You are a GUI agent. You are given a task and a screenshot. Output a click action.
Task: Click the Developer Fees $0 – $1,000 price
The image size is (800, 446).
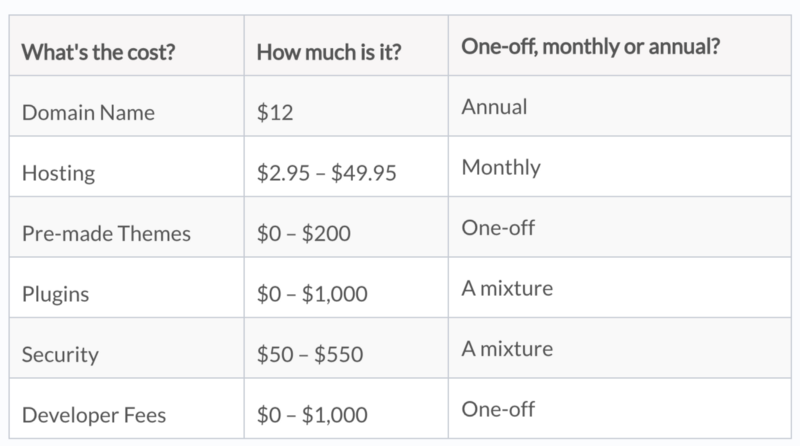click(x=312, y=413)
